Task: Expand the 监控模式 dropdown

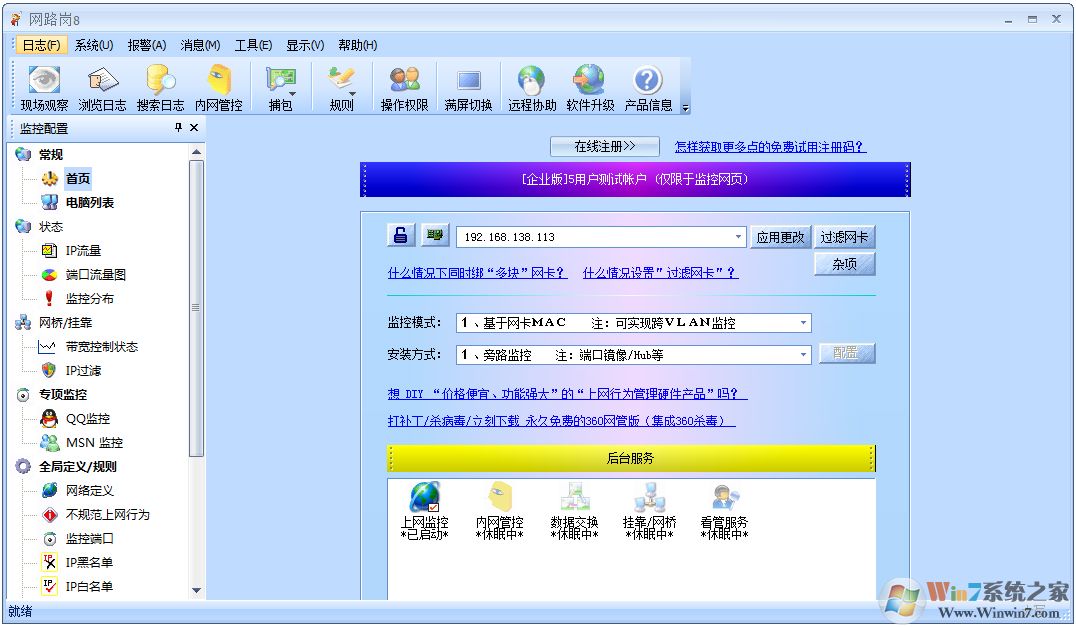Action: pyautogui.click(x=803, y=322)
